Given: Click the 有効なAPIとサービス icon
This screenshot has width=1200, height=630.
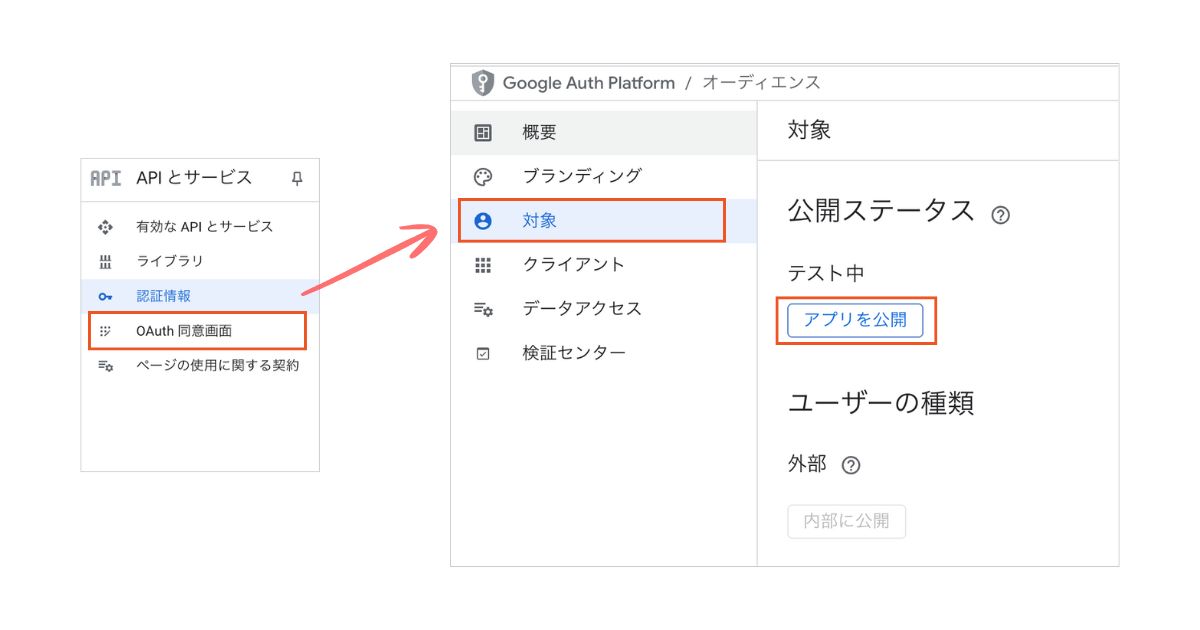Looking at the screenshot, I should pos(105,227).
